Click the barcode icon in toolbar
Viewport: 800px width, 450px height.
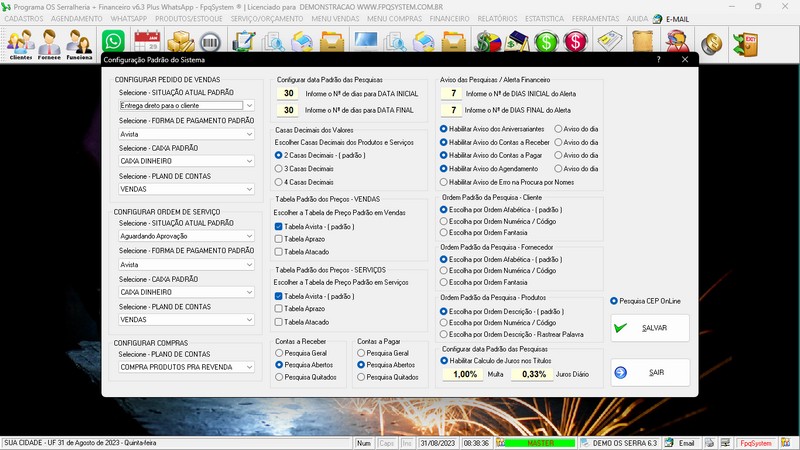click(x=210, y=43)
